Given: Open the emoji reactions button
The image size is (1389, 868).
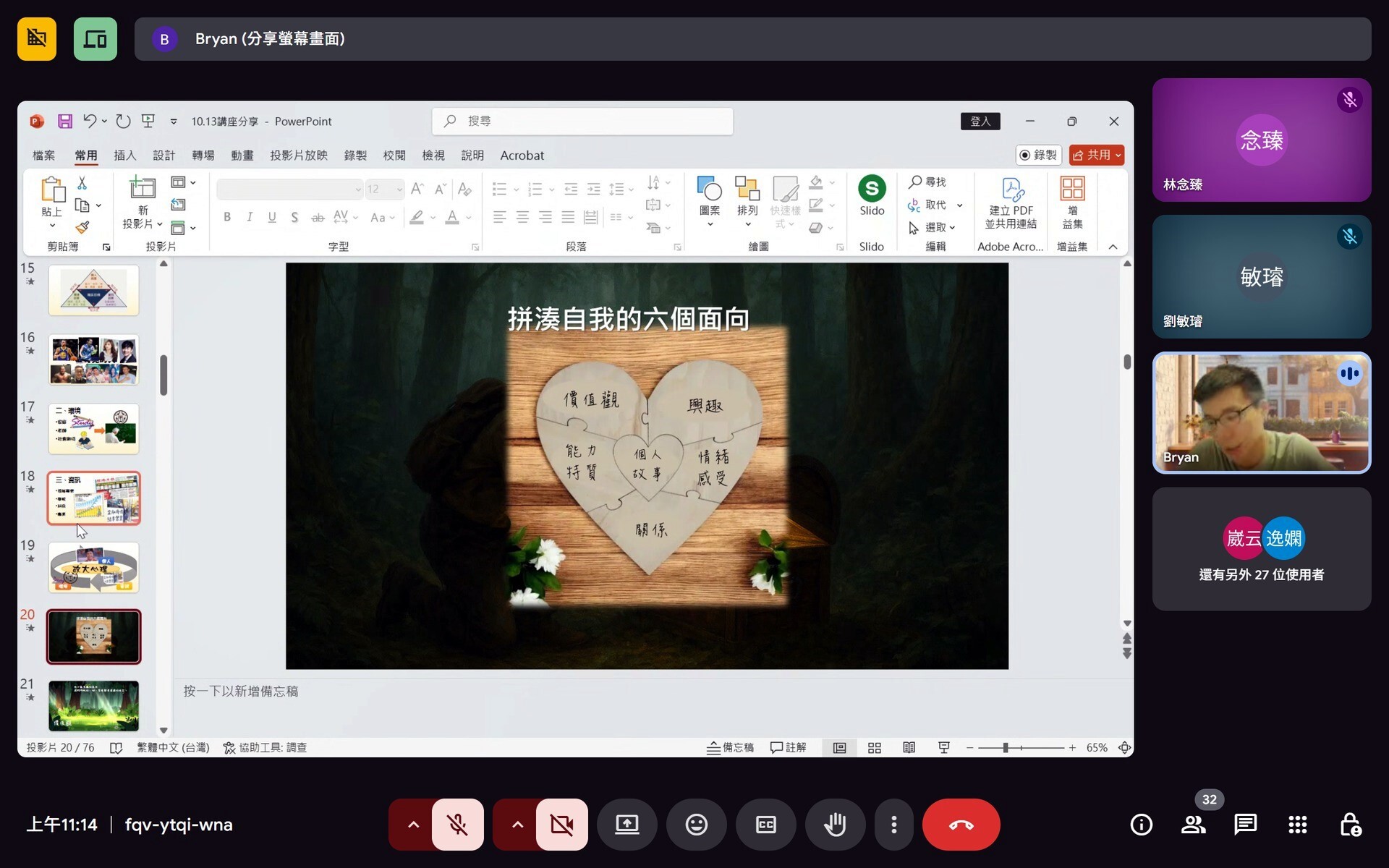Looking at the screenshot, I should pyautogui.click(x=696, y=825).
